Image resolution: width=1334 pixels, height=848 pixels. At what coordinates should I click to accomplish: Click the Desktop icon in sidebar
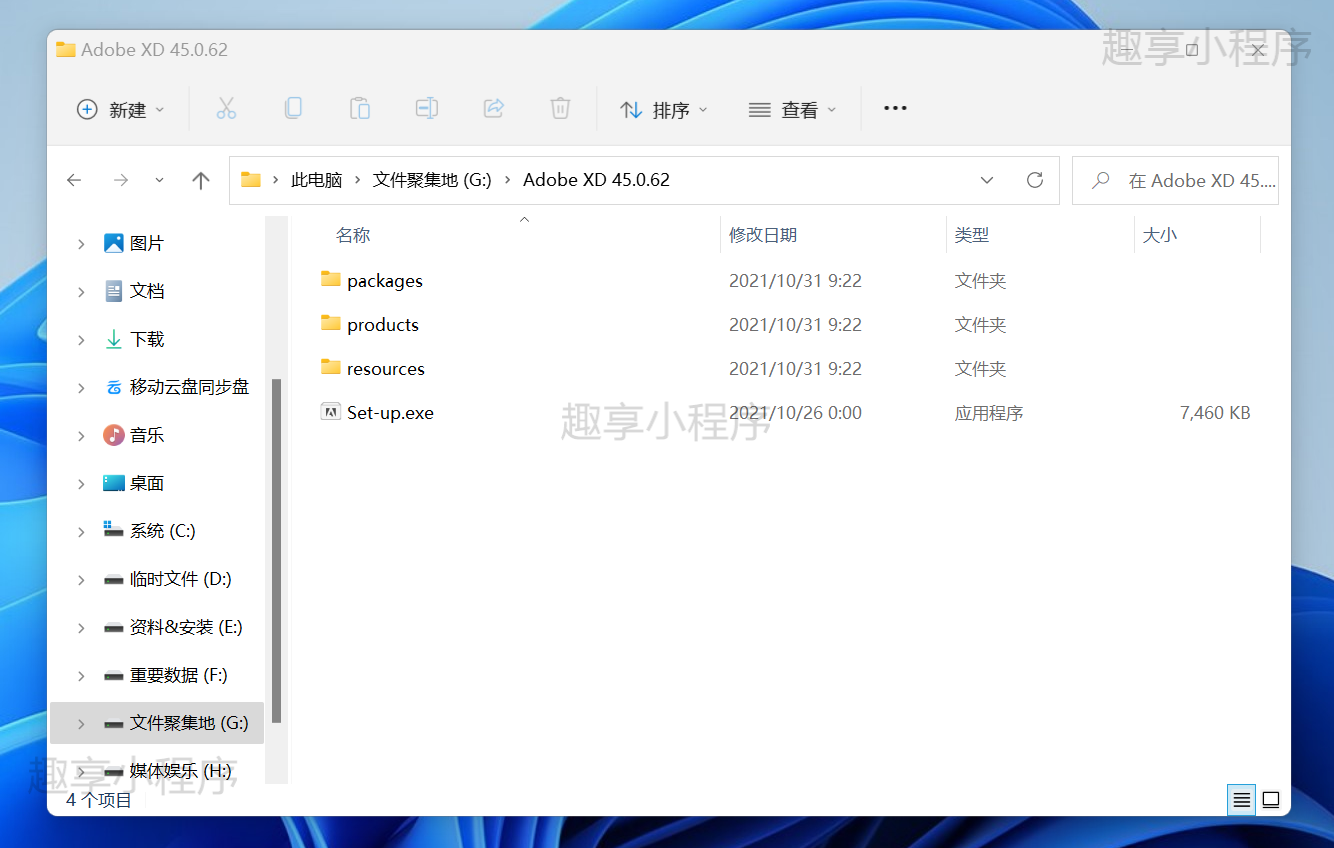pyautogui.click(x=114, y=483)
